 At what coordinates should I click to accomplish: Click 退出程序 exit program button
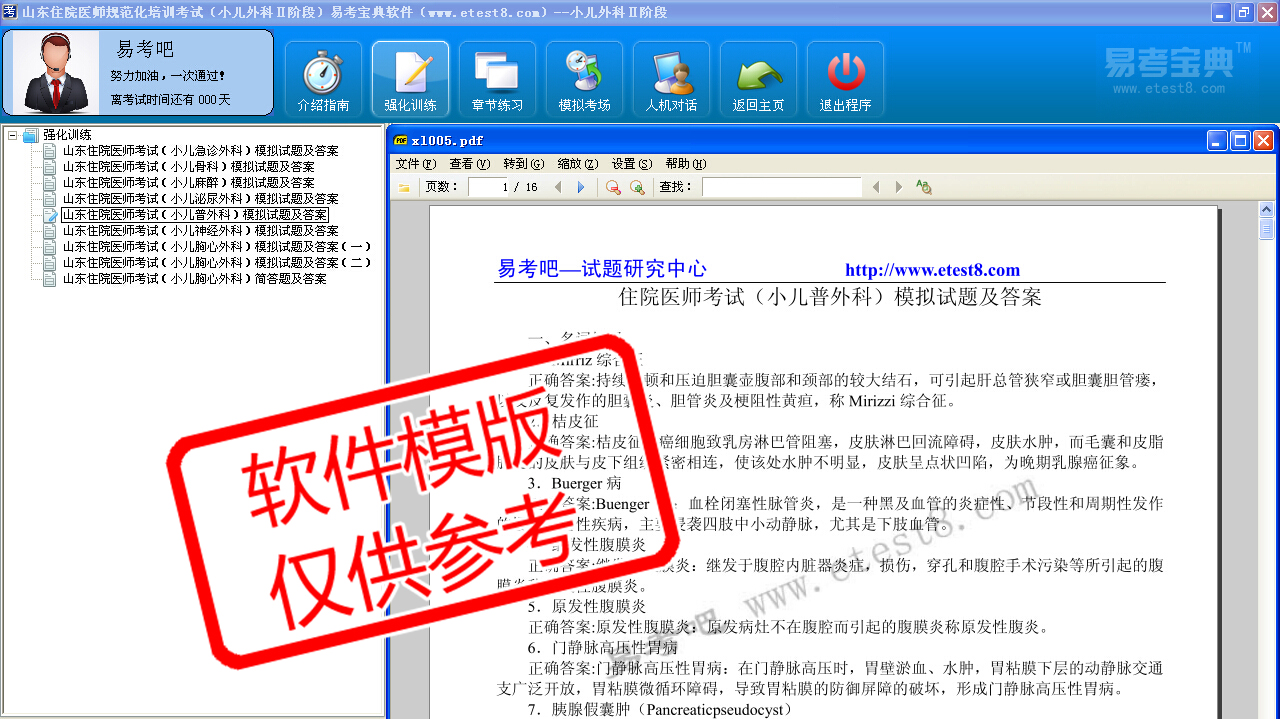tap(845, 79)
